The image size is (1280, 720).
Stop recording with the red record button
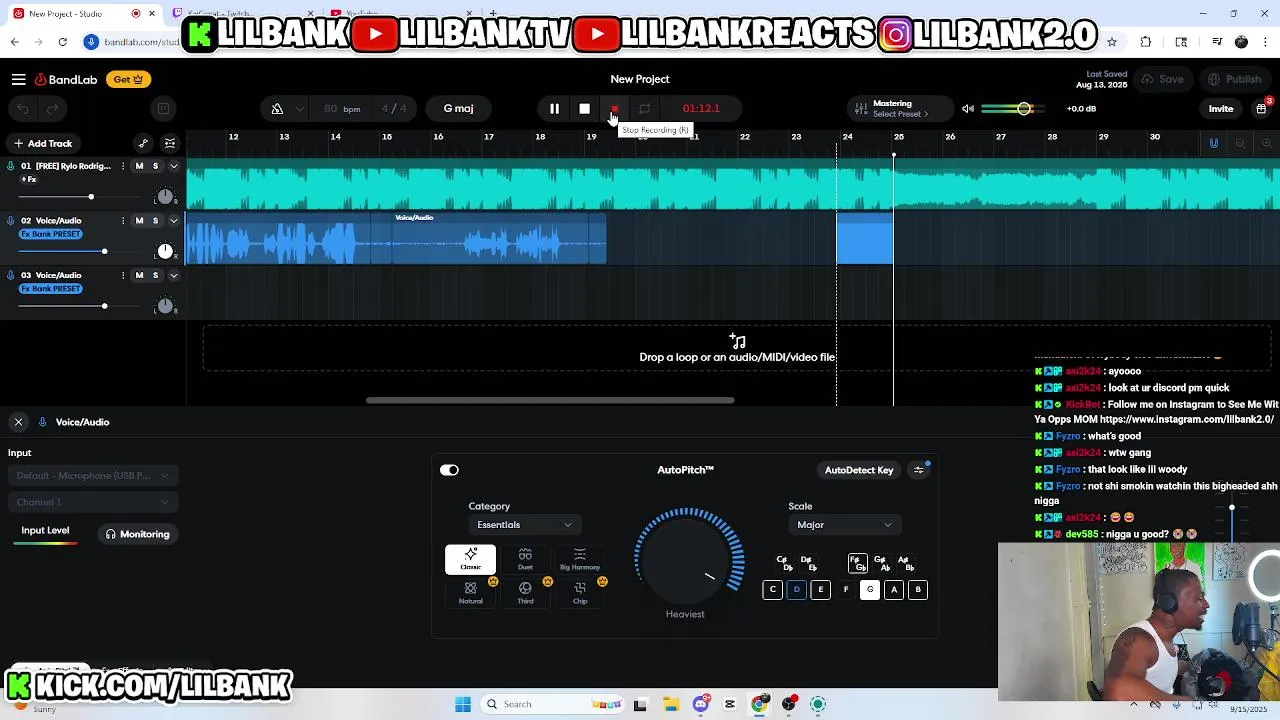pos(614,108)
